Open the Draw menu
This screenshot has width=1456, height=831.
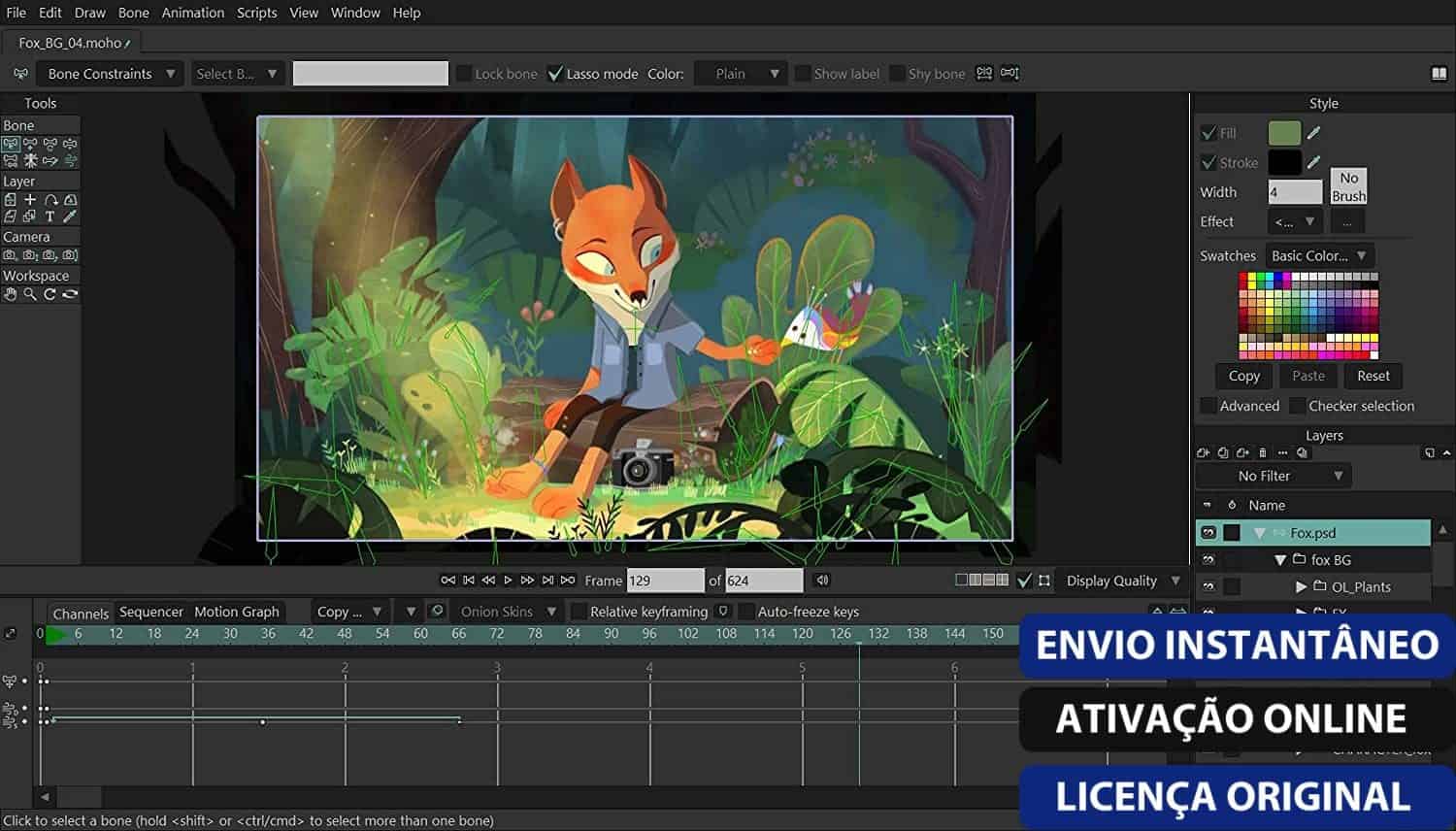90,13
